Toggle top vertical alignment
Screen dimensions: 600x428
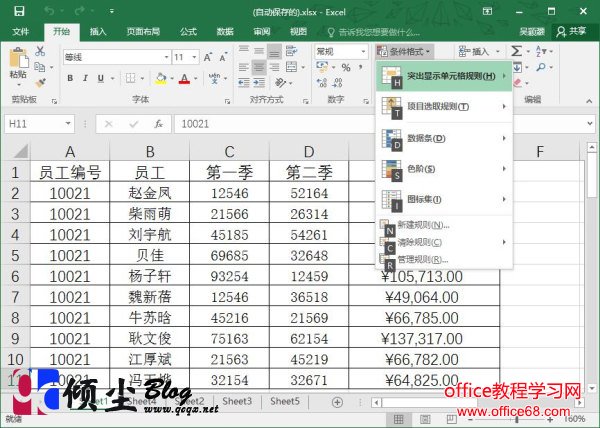pyautogui.click(x=244, y=51)
